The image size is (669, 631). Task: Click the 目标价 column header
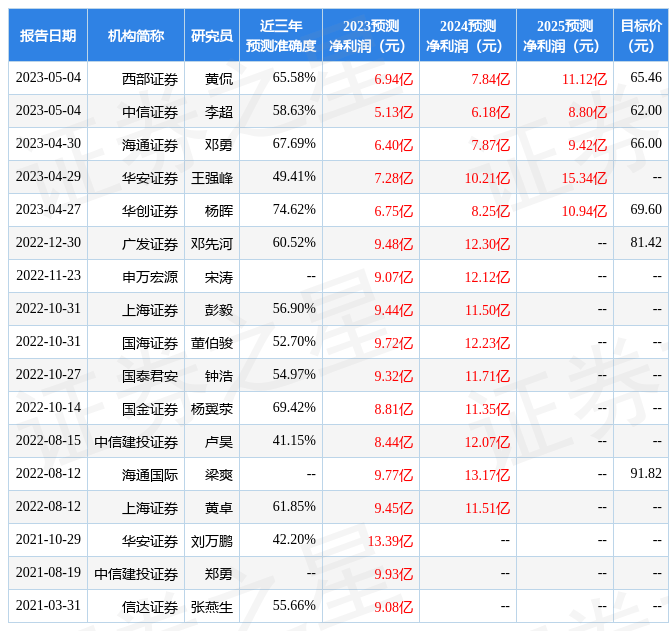(641, 36)
